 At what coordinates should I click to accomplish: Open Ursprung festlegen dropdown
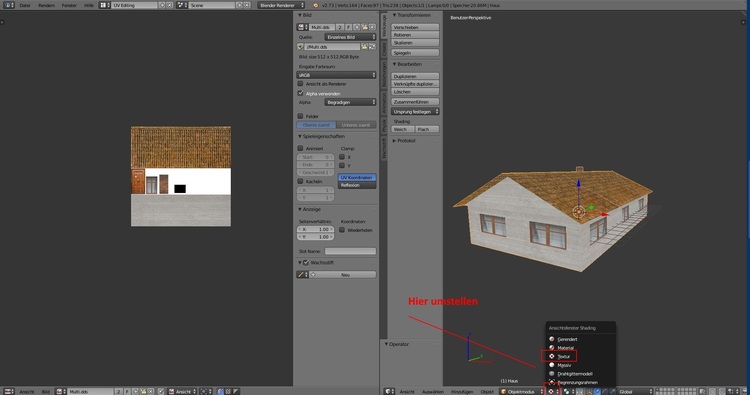click(415, 112)
